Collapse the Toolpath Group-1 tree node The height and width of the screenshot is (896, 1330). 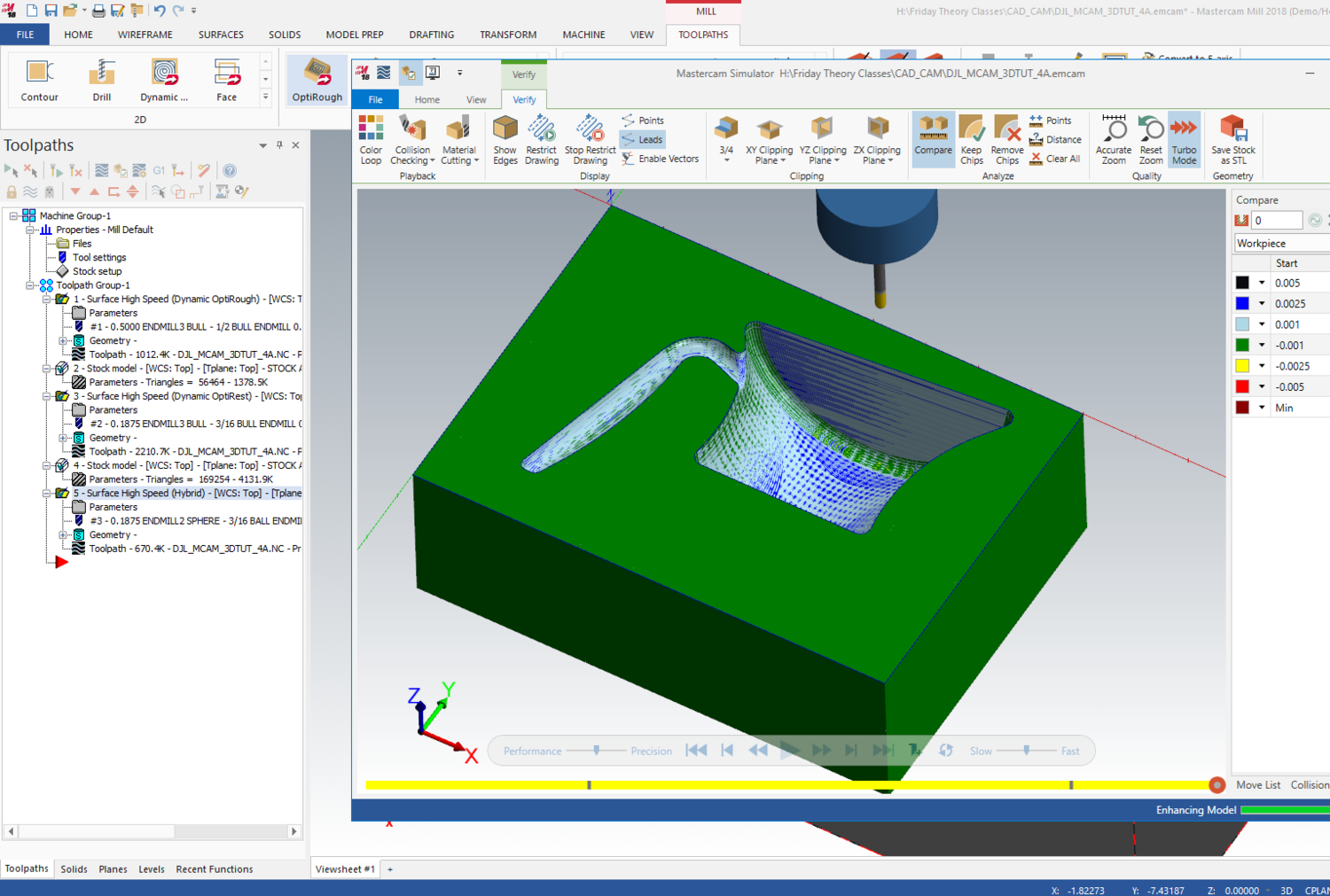coord(30,285)
